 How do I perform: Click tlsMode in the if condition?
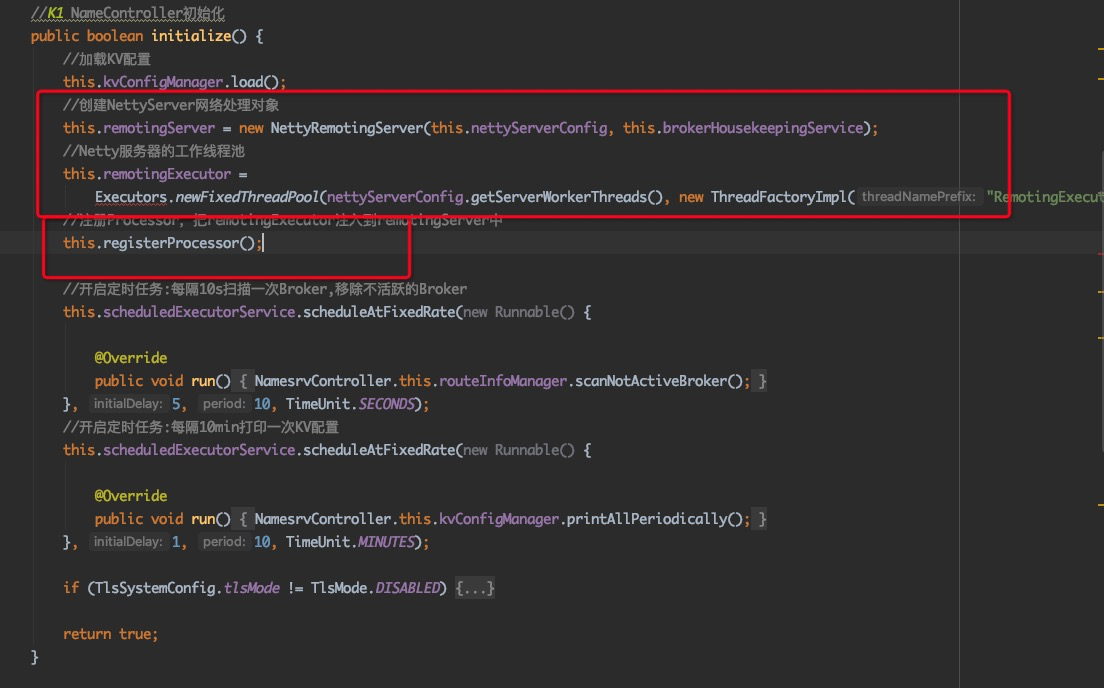click(x=251, y=587)
